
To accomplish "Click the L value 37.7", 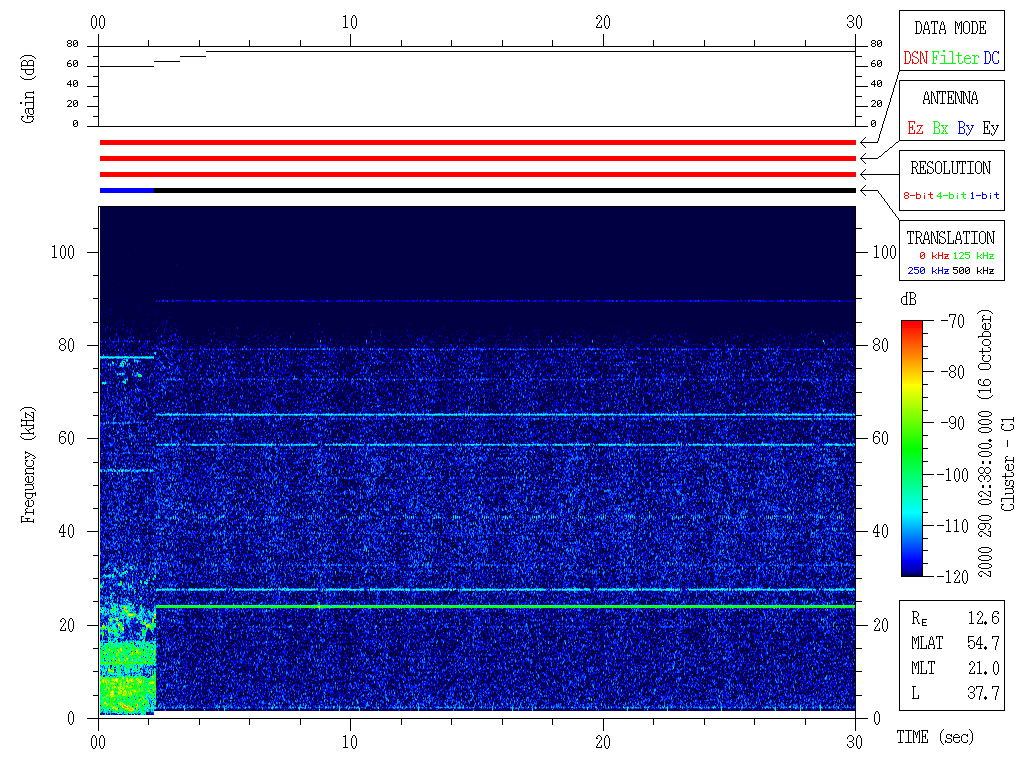I will [982, 693].
